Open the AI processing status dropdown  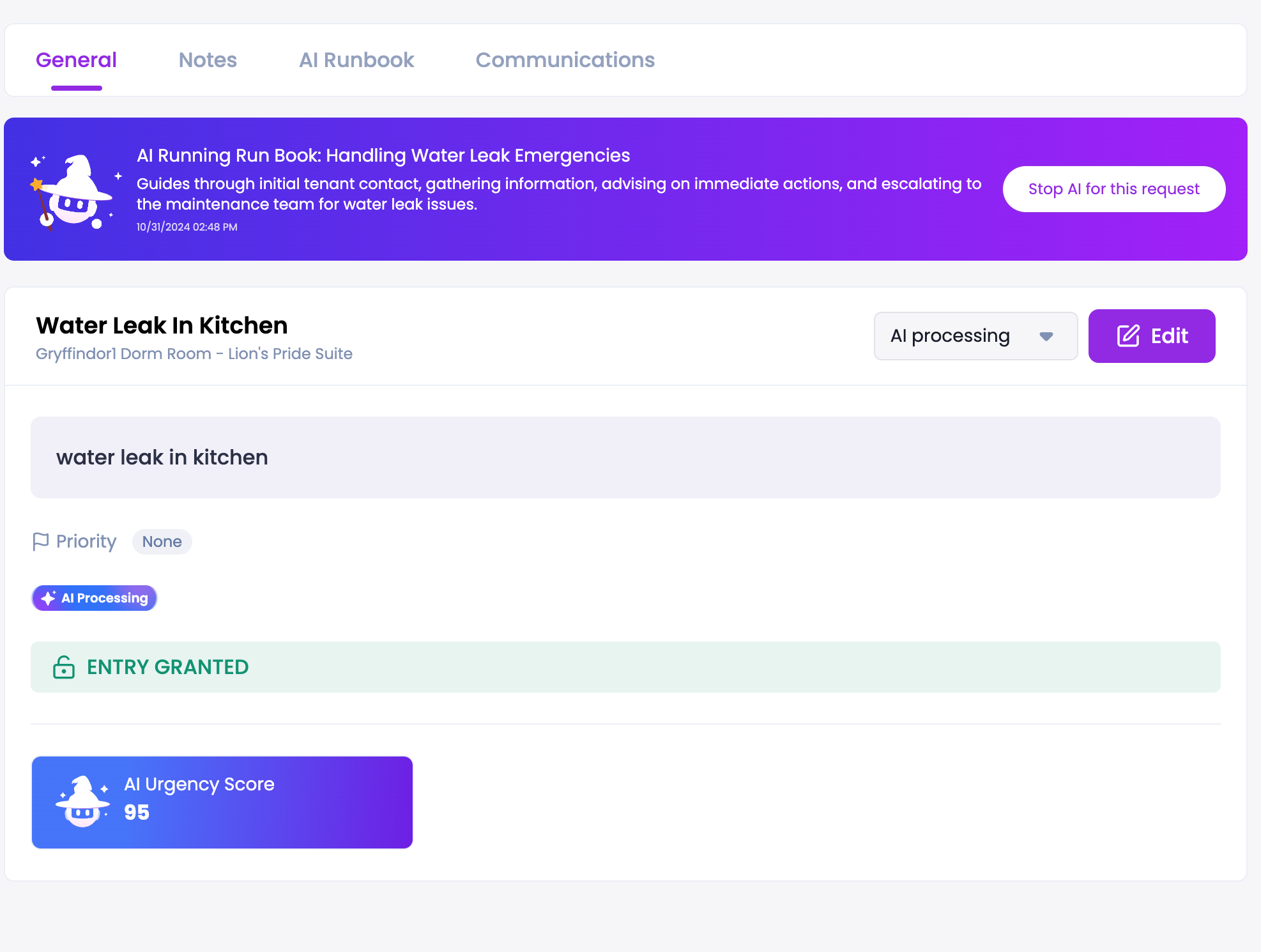[x=975, y=336]
